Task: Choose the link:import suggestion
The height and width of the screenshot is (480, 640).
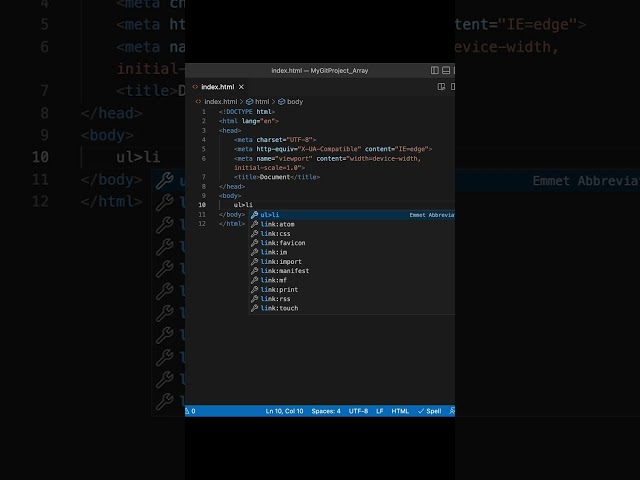Action: pyautogui.click(x=352, y=262)
